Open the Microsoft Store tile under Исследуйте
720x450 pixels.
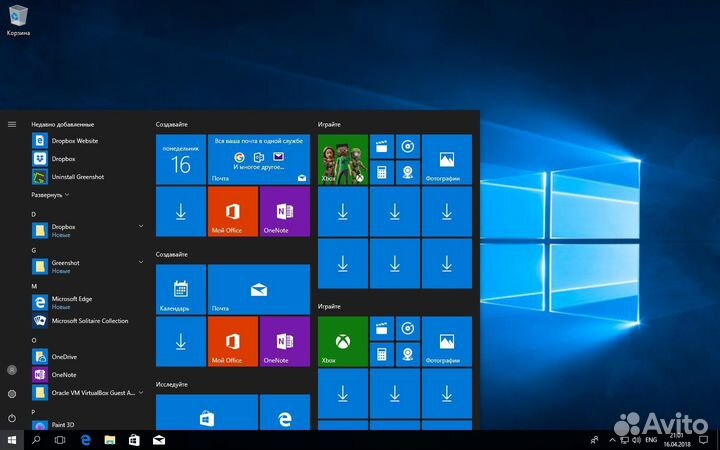click(x=207, y=412)
